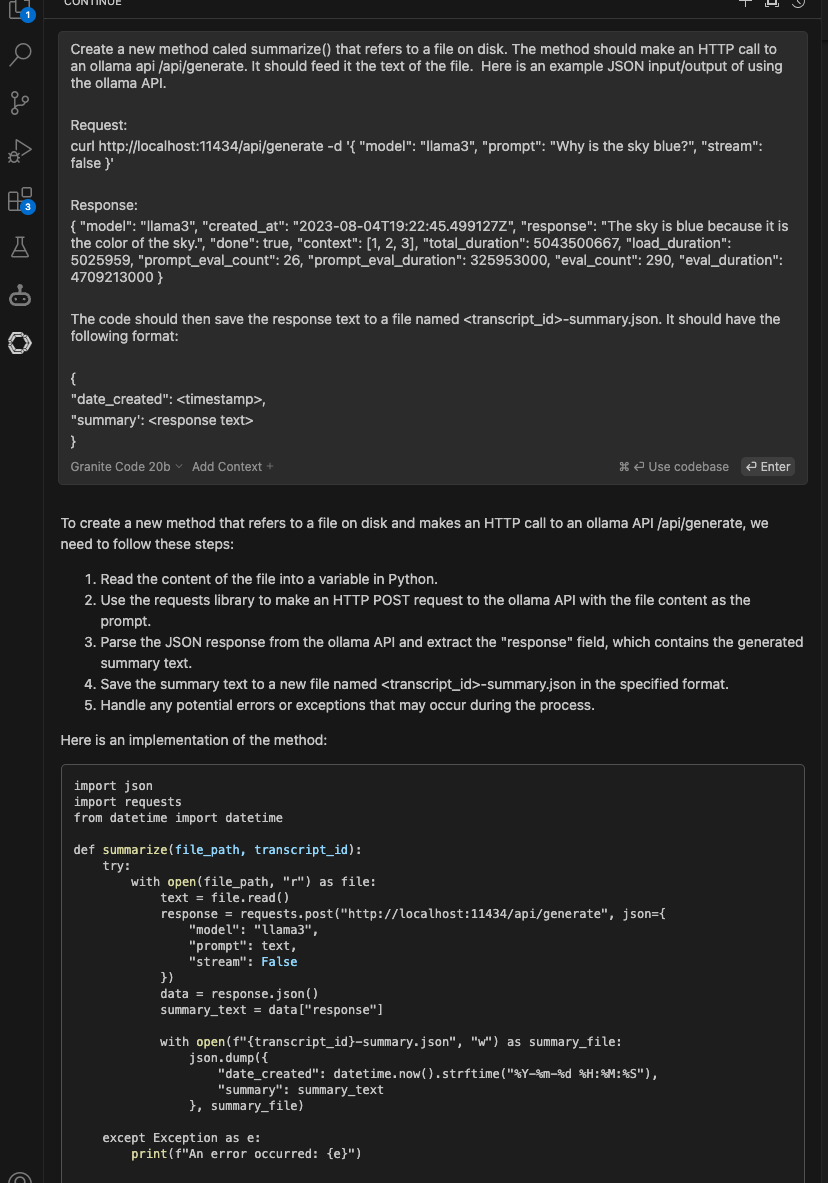Select the robot assistant sidebar icon
This screenshot has width=828, height=1183.
pos(19,295)
